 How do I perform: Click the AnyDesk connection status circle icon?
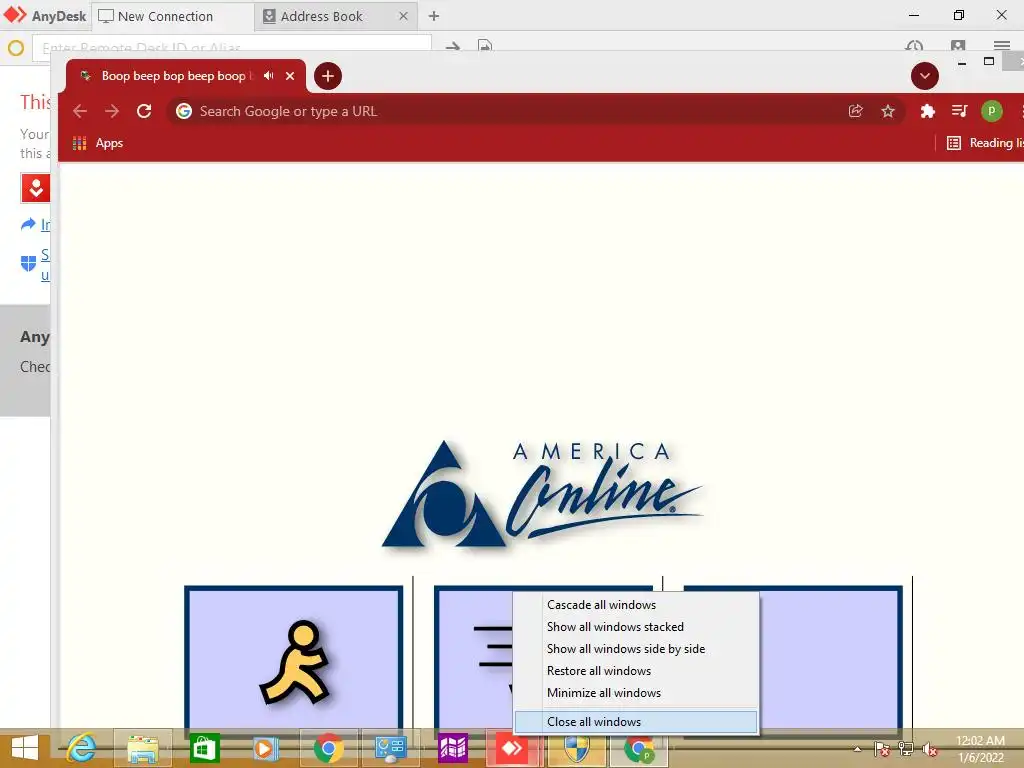point(16,48)
